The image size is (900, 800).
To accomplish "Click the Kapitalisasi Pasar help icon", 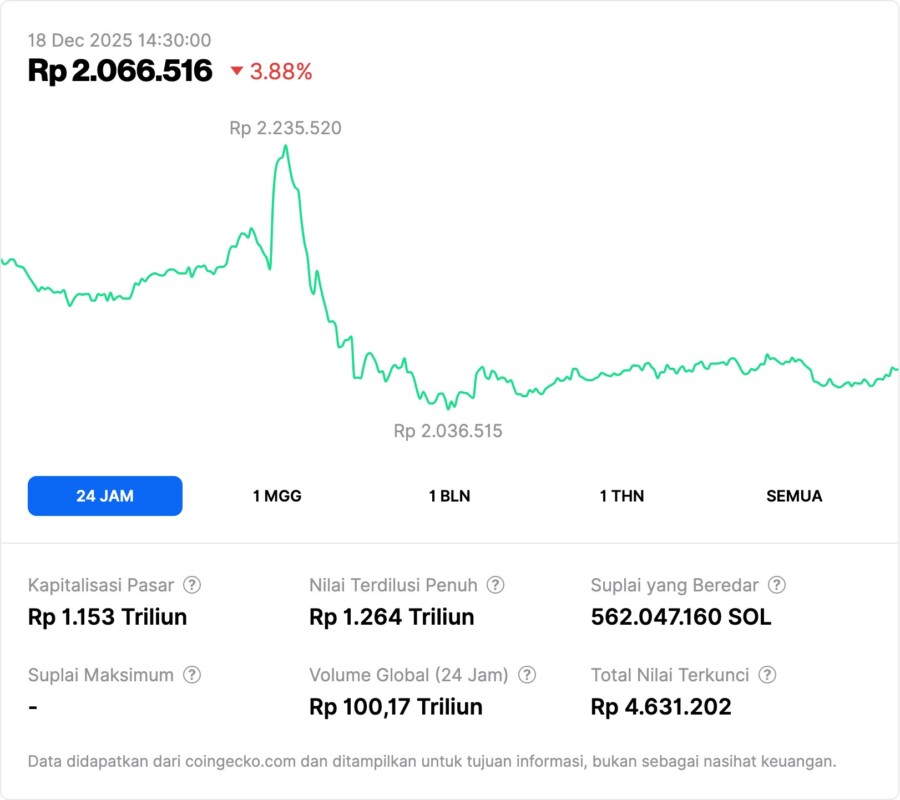I will click(x=192, y=585).
